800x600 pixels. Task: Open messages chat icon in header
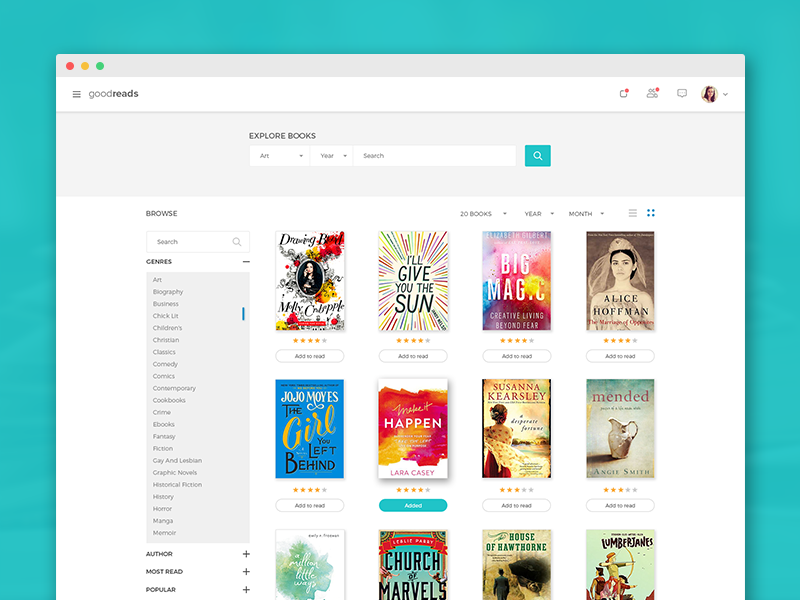(x=682, y=94)
